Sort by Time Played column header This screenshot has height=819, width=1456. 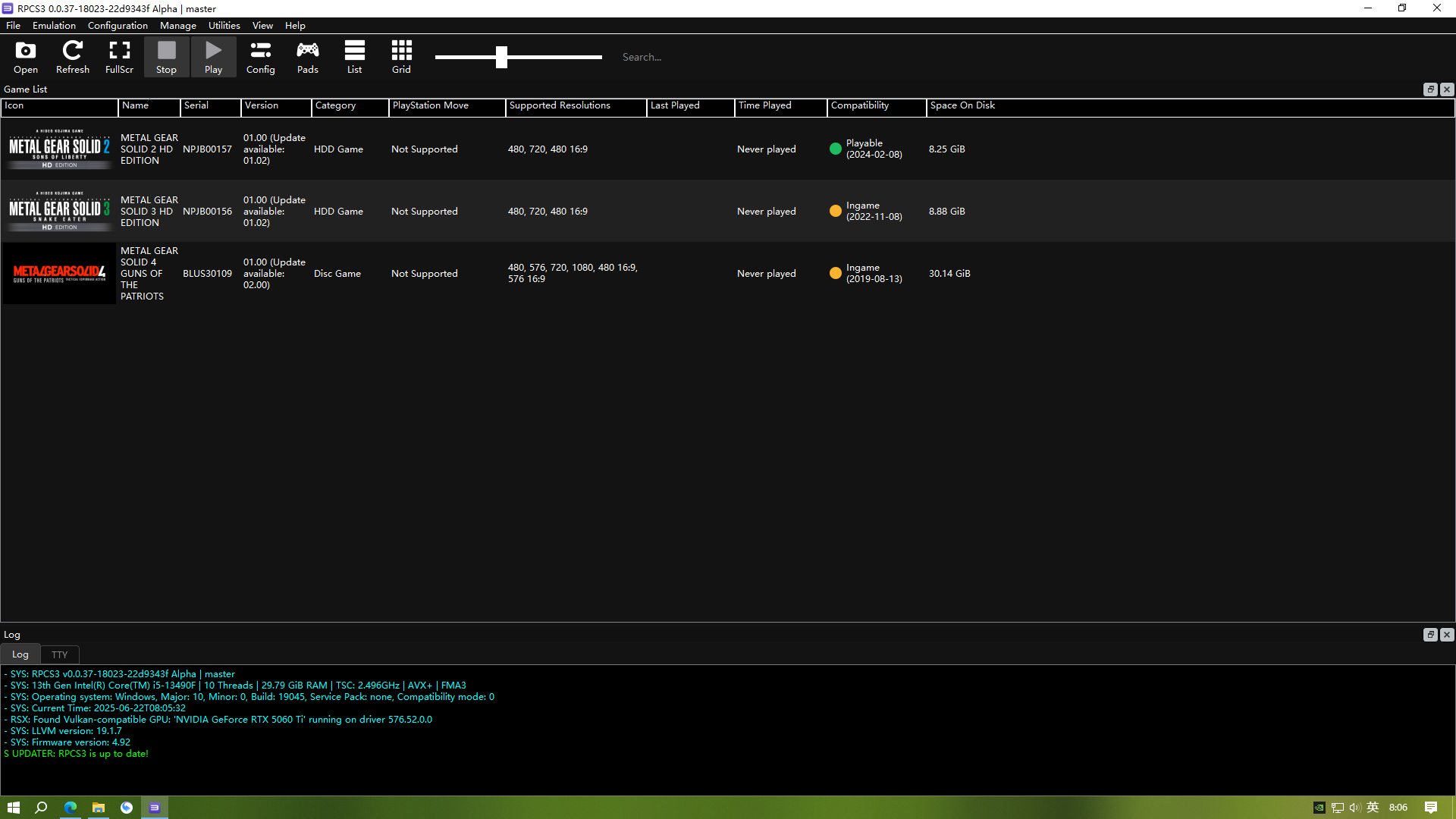click(x=780, y=106)
